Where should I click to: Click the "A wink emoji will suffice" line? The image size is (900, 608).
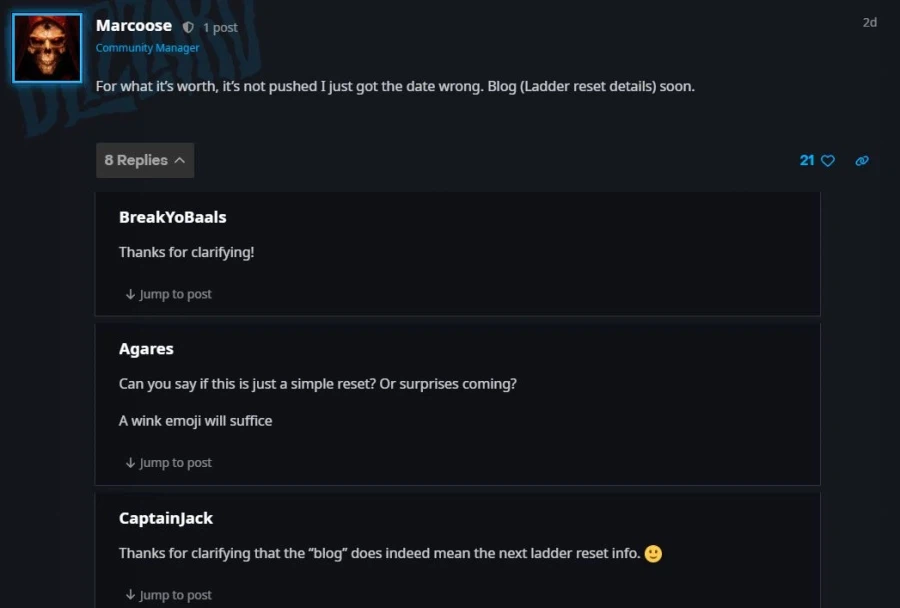click(x=195, y=421)
